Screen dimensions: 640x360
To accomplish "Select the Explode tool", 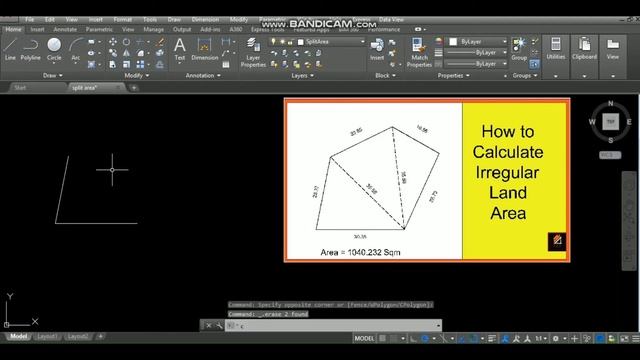I will pos(160,53).
